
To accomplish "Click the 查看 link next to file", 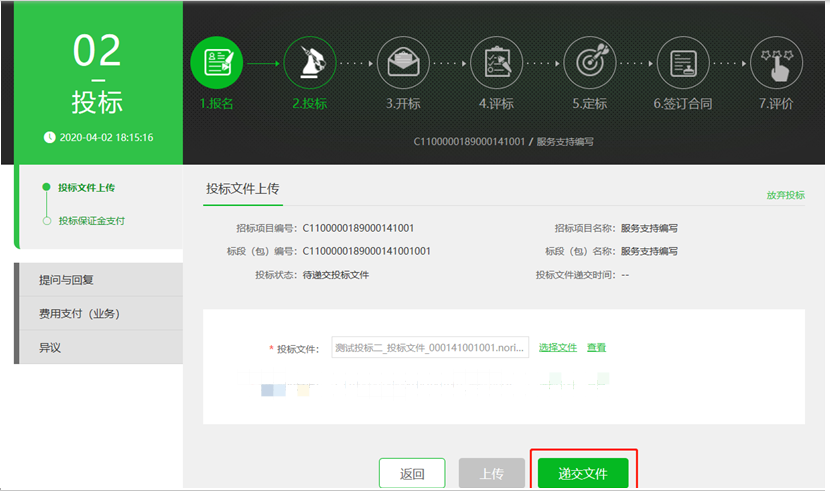I will click(596, 348).
